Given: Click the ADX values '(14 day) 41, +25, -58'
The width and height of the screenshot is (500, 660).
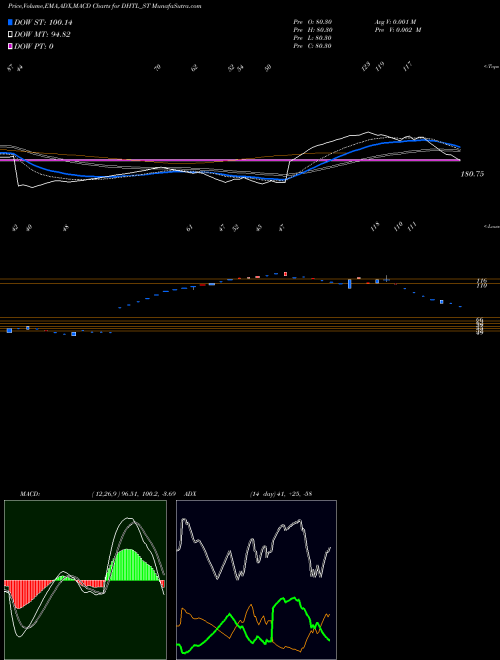Looking at the screenshot, I should (x=281, y=493).
